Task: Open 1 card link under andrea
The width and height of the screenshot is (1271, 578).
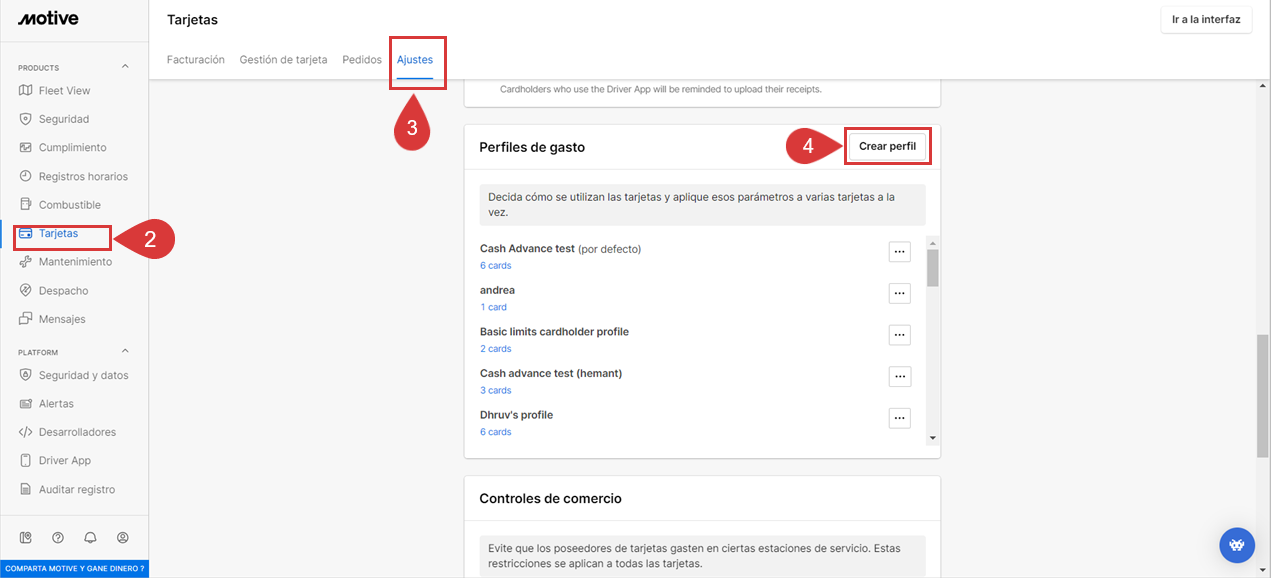Action: point(493,307)
